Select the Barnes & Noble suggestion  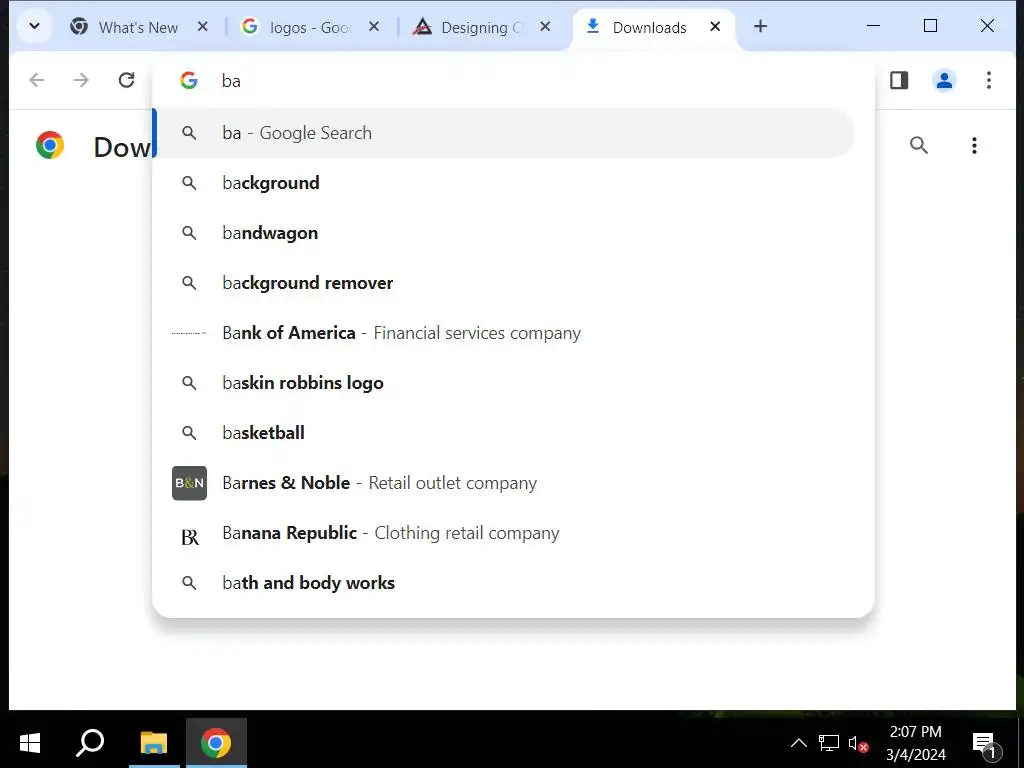click(505, 483)
